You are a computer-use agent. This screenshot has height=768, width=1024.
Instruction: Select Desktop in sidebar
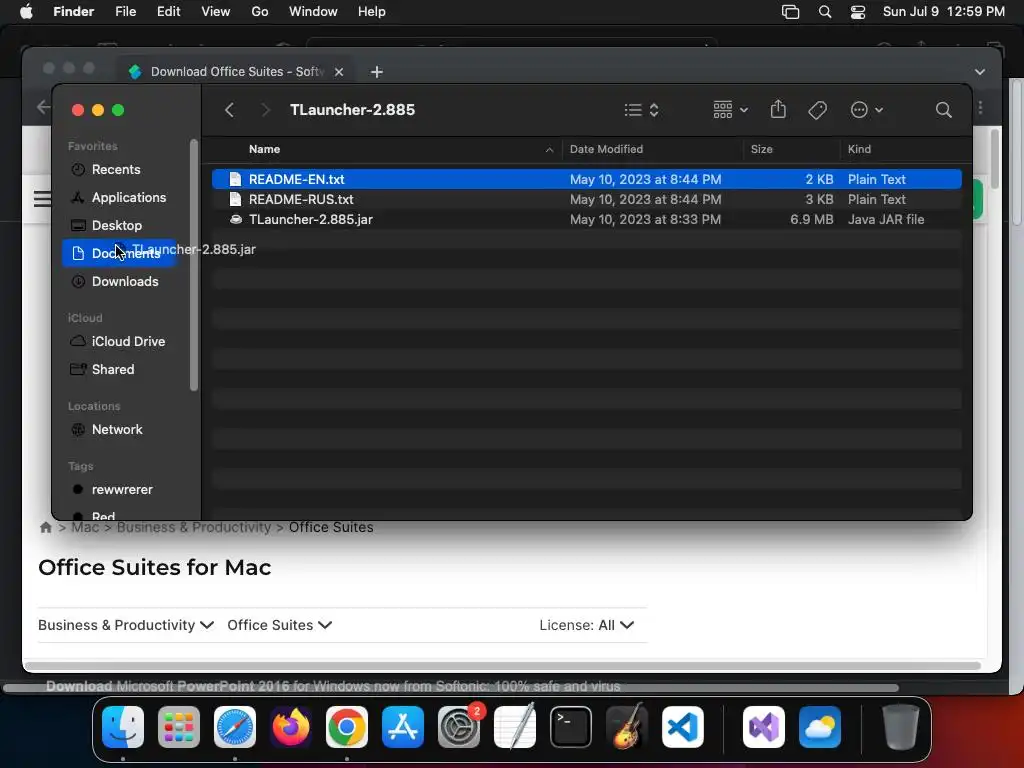pyautogui.click(x=117, y=225)
